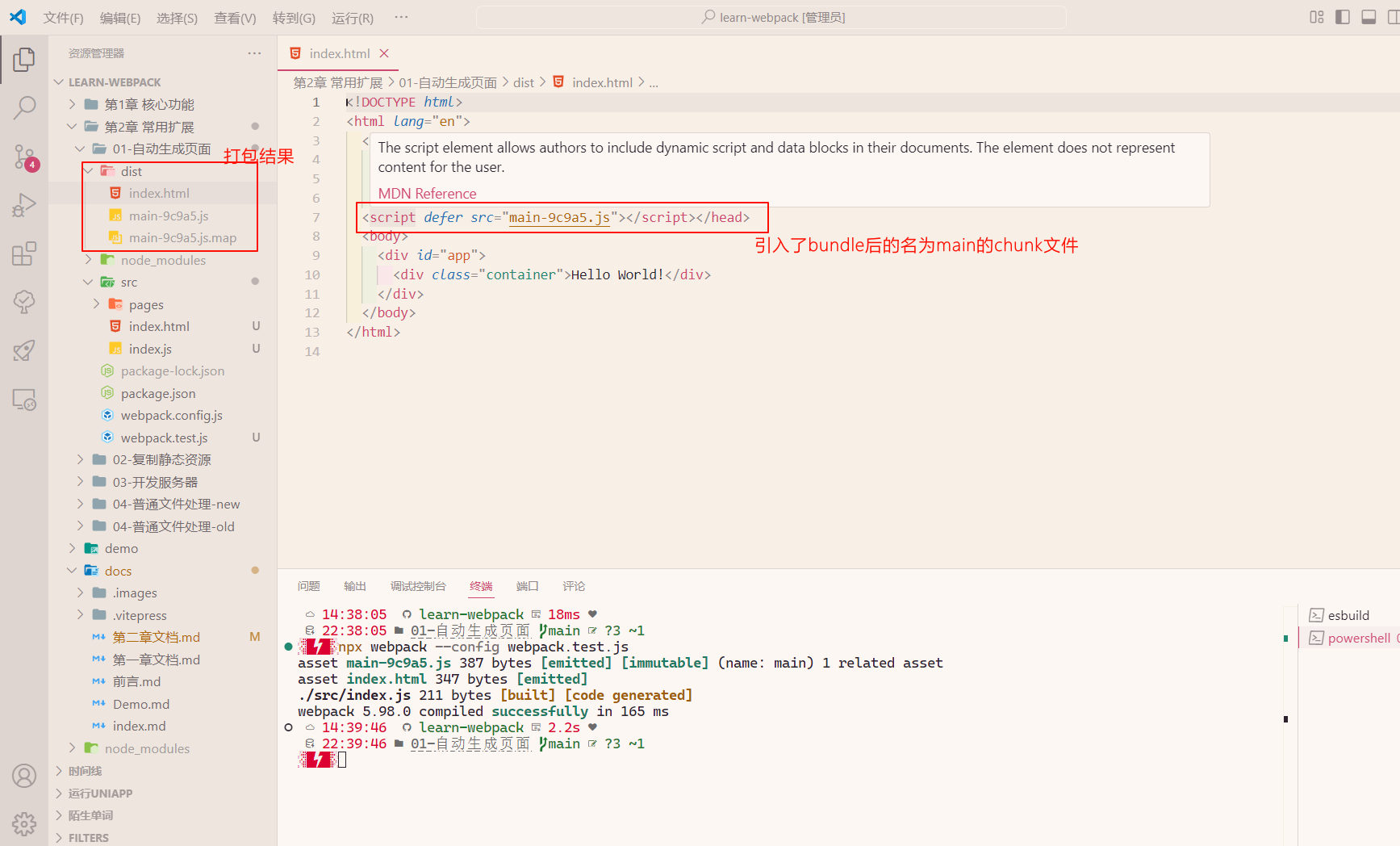The image size is (1400, 846).
Task: Click the dist breadcrumb segment
Action: tap(524, 82)
